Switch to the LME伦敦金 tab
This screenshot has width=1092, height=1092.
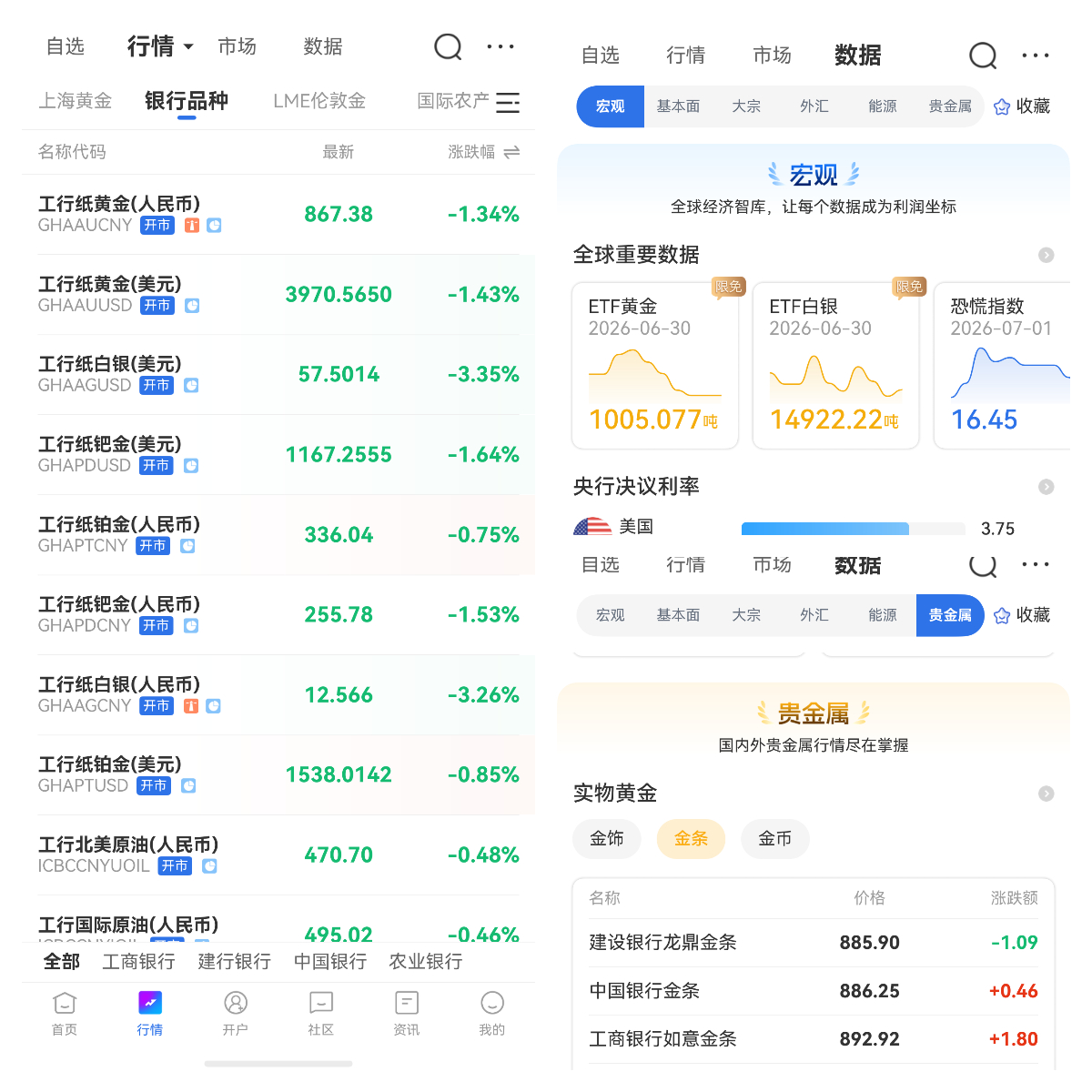tap(319, 101)
